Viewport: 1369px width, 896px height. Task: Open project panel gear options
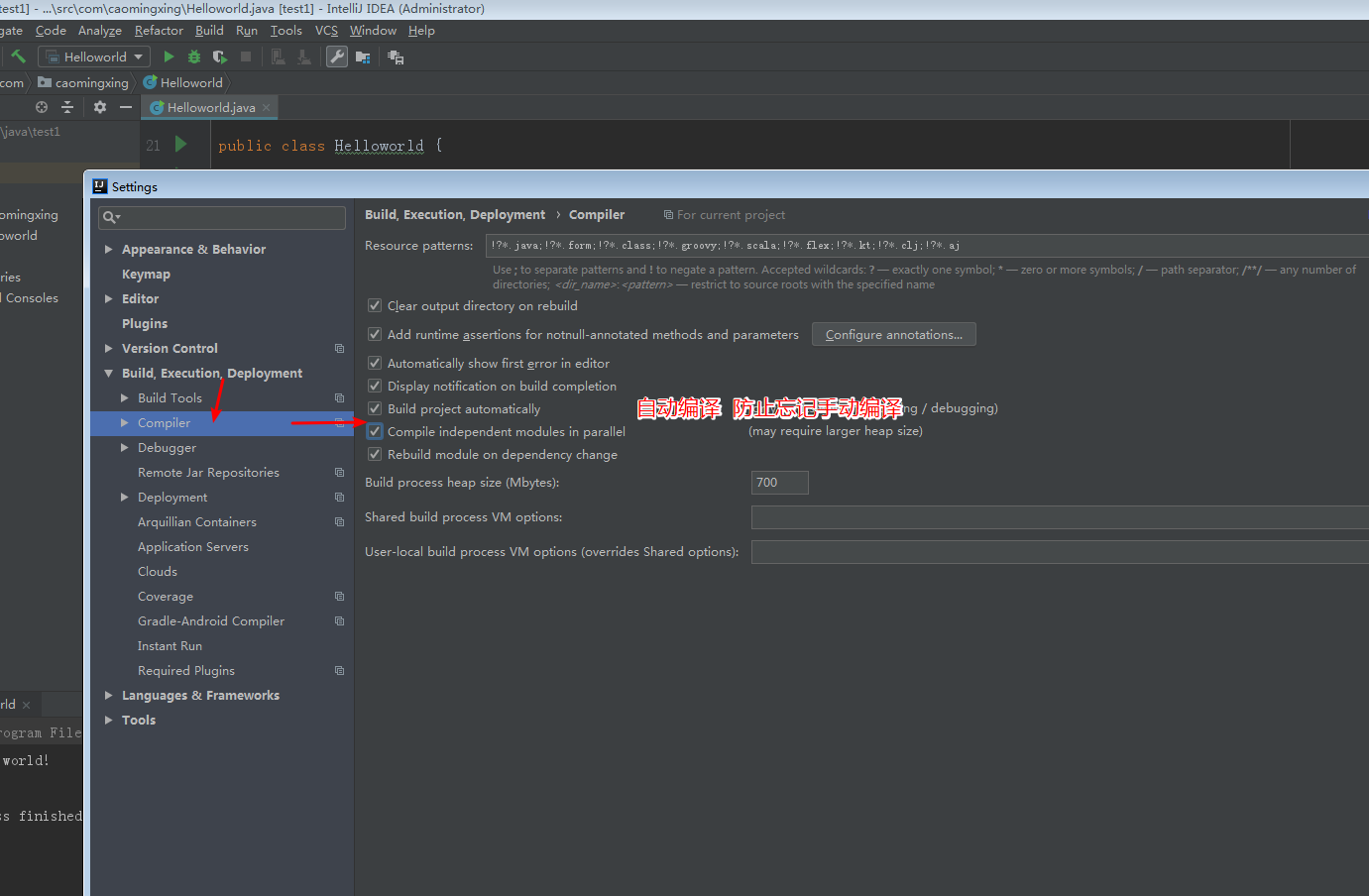[100, 107]
